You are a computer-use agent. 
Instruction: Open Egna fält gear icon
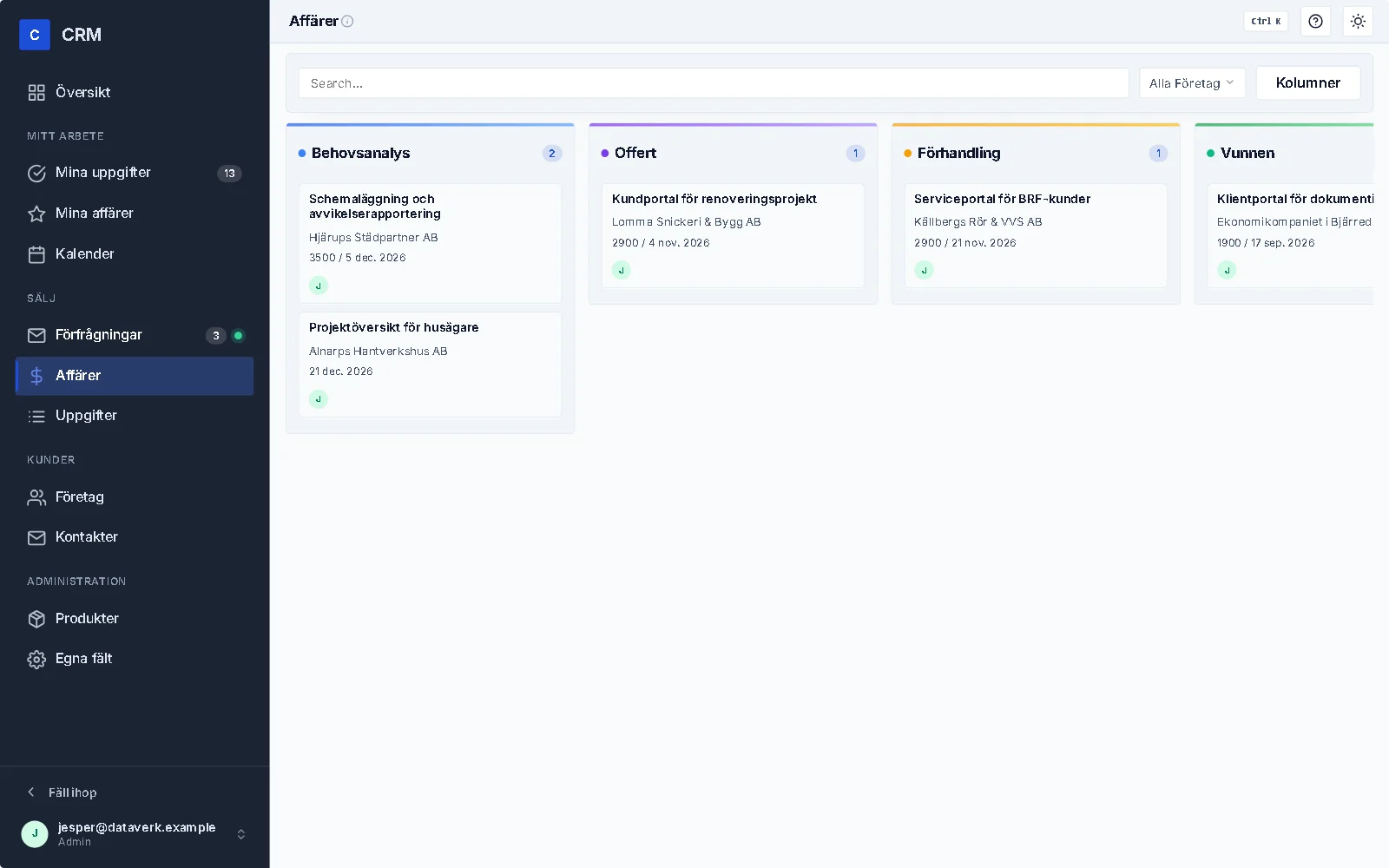click(36, 659)
